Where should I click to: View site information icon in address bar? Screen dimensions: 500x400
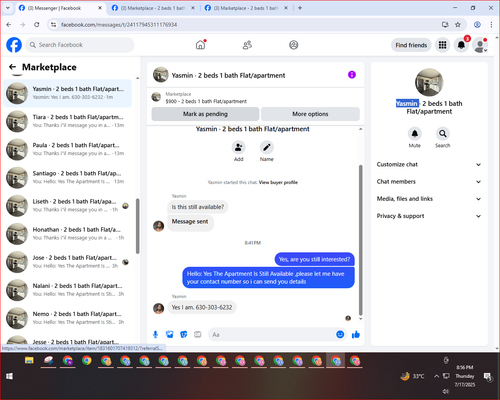(x=53, y=25)
